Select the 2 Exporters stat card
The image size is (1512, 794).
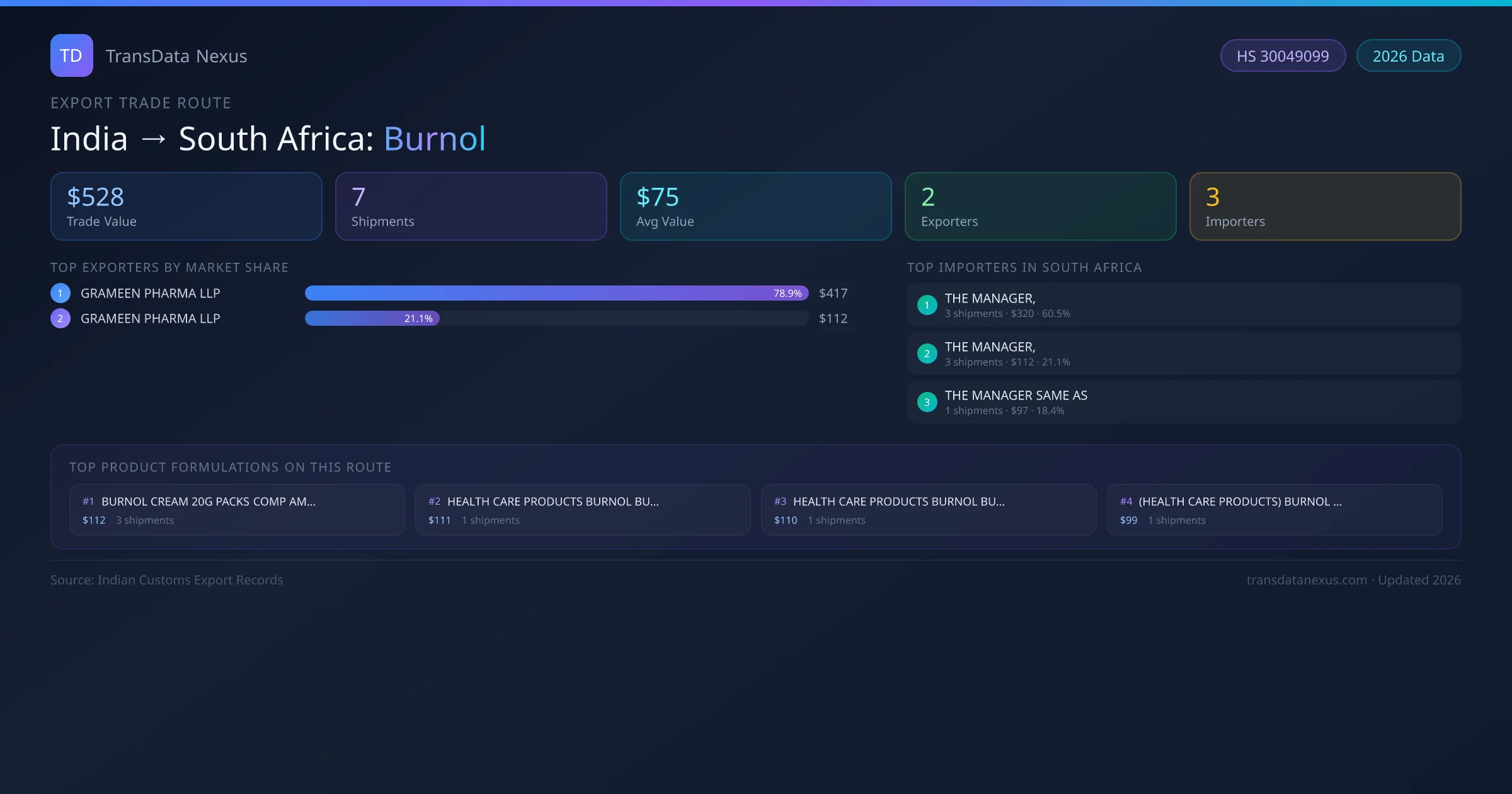1040,207
